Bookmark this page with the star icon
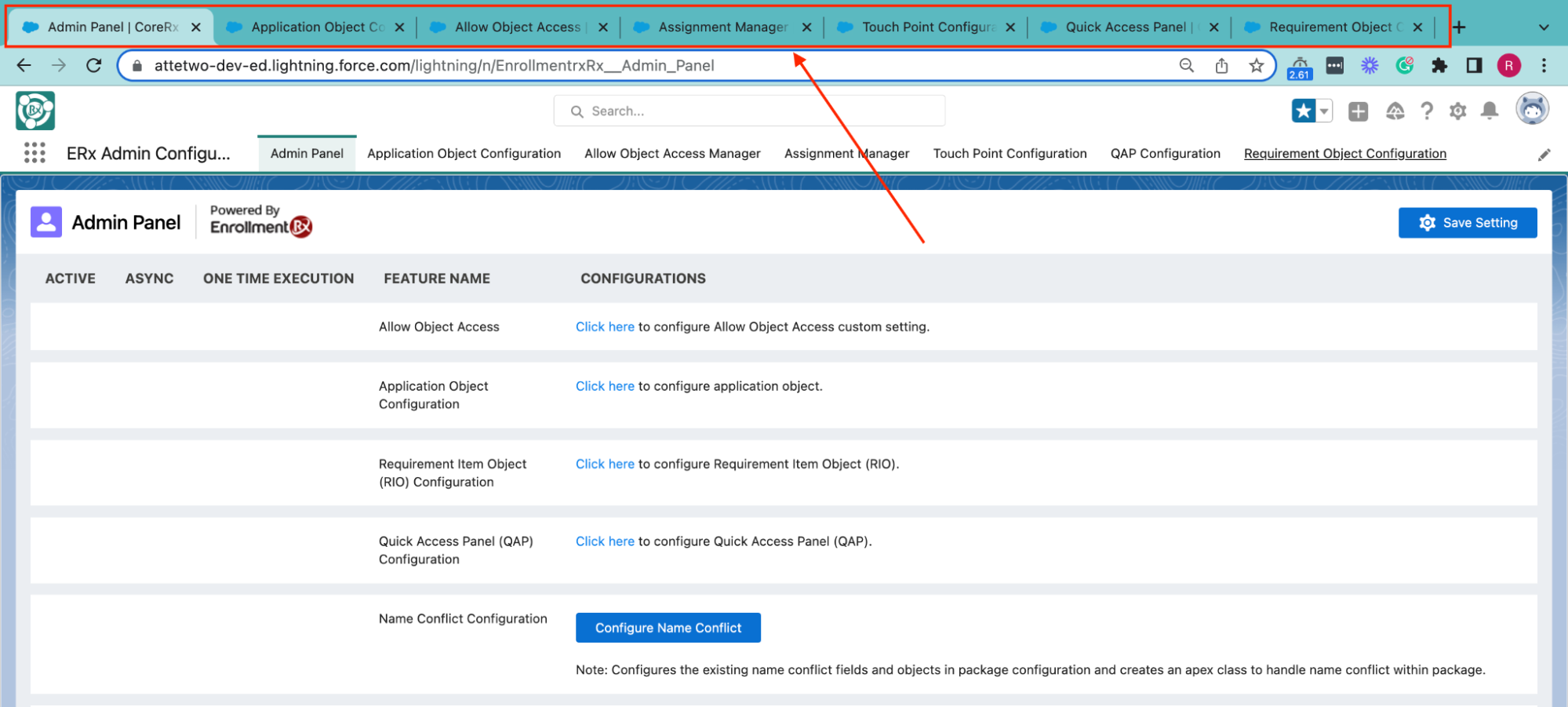Image resolution: width=1568 pixels, height=707 pixels. [1257, 66]
